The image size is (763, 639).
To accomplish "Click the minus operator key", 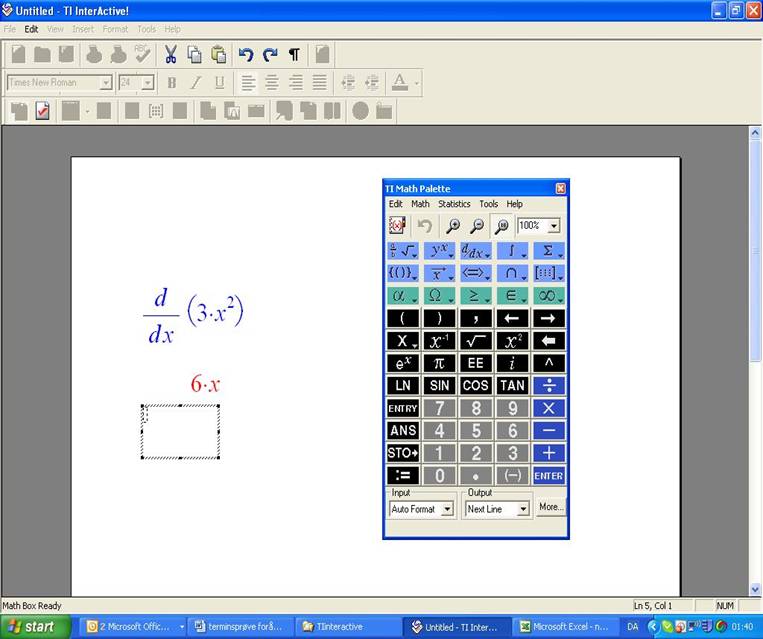I will 549,430.
